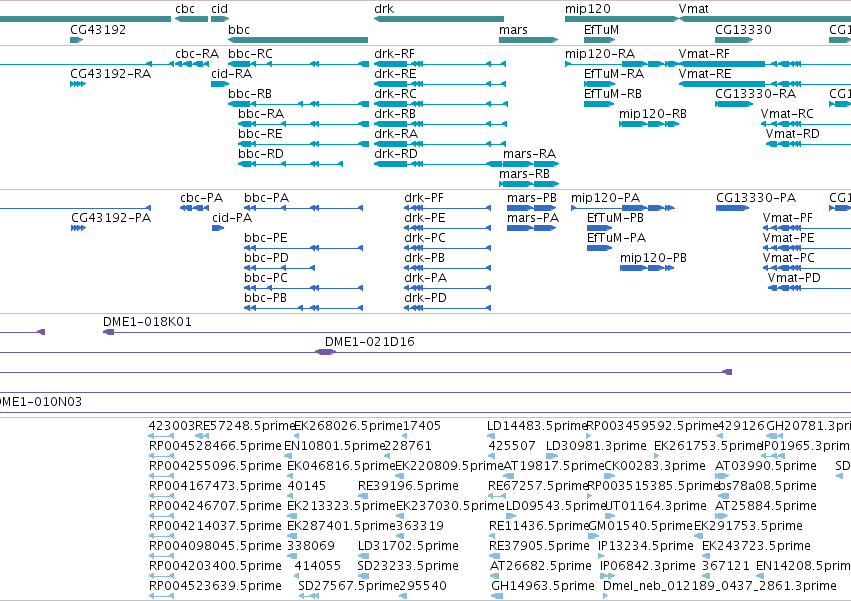
Task: Open EST Dmel_neb_012189_0437_2861.3prime
Action: pyautogui.click(x=606, y=596)
